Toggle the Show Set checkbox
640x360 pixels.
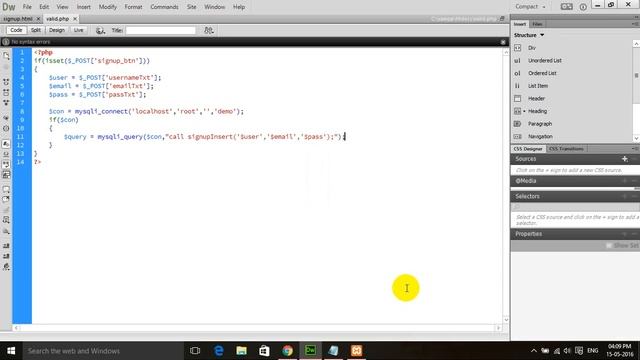(x=609, y=245)
